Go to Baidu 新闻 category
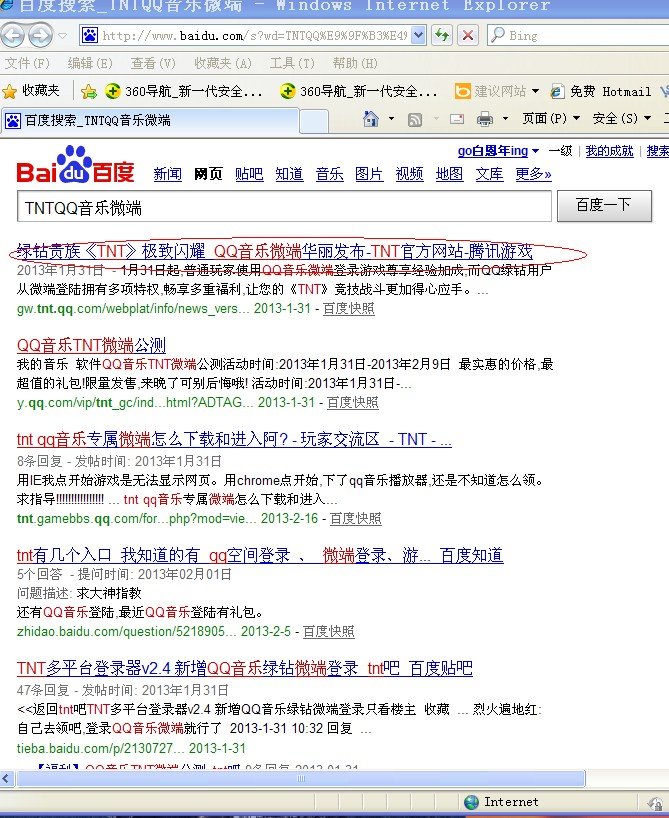Viewport: 669px width, 818px height. point(168,174)
